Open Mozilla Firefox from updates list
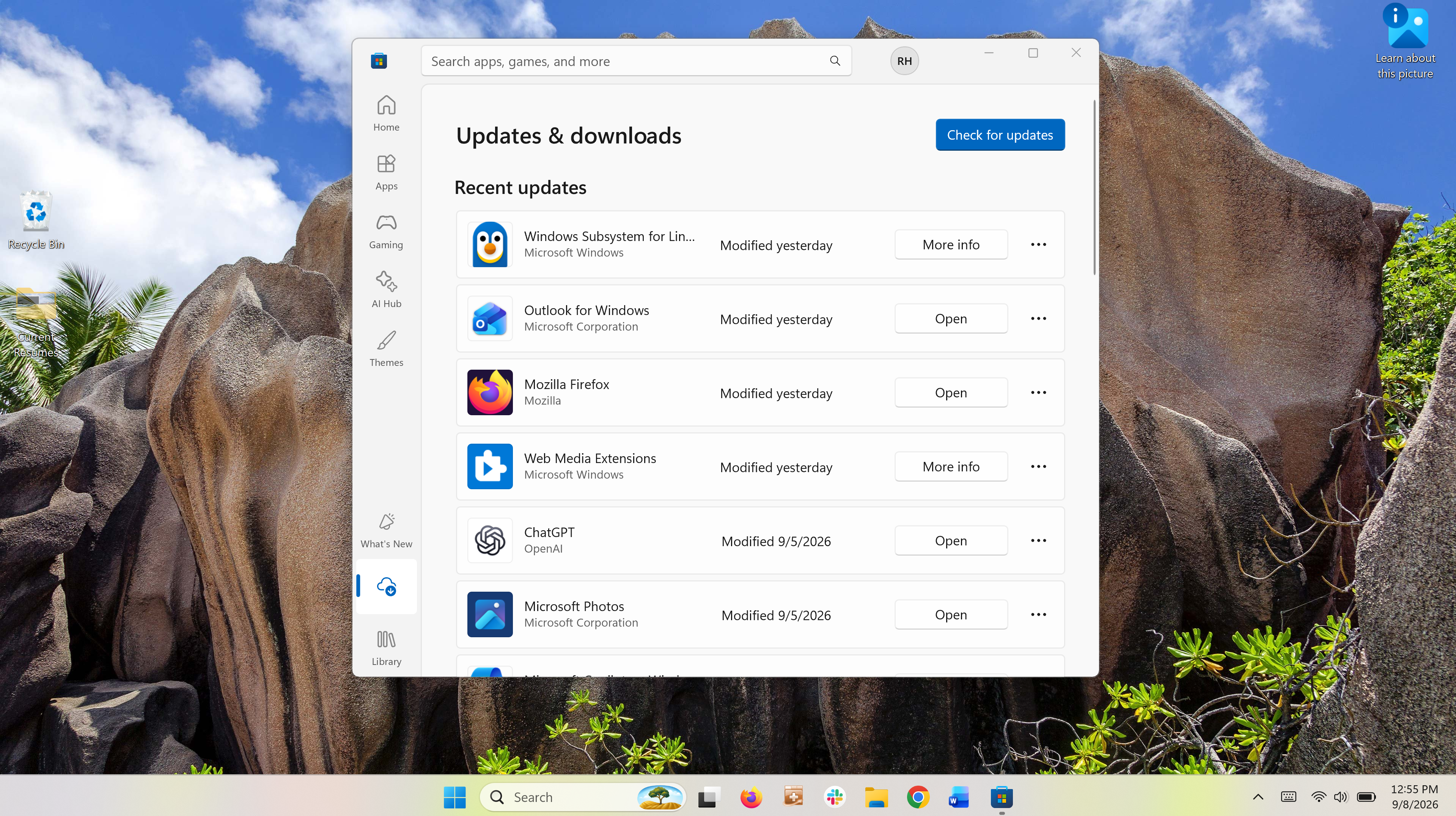The height and width of the screenshot is (816, 1456). coord(951,392)
